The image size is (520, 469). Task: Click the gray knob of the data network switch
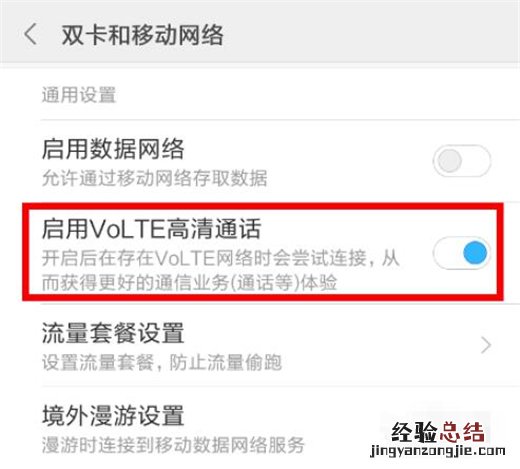[x=449, y=161]
